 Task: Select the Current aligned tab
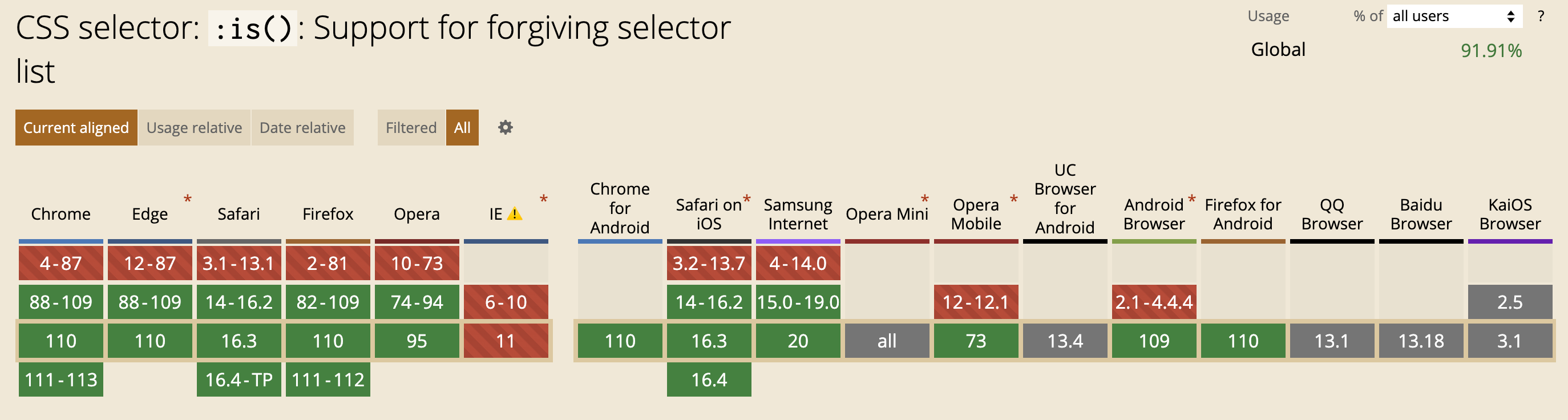point(76,128)
